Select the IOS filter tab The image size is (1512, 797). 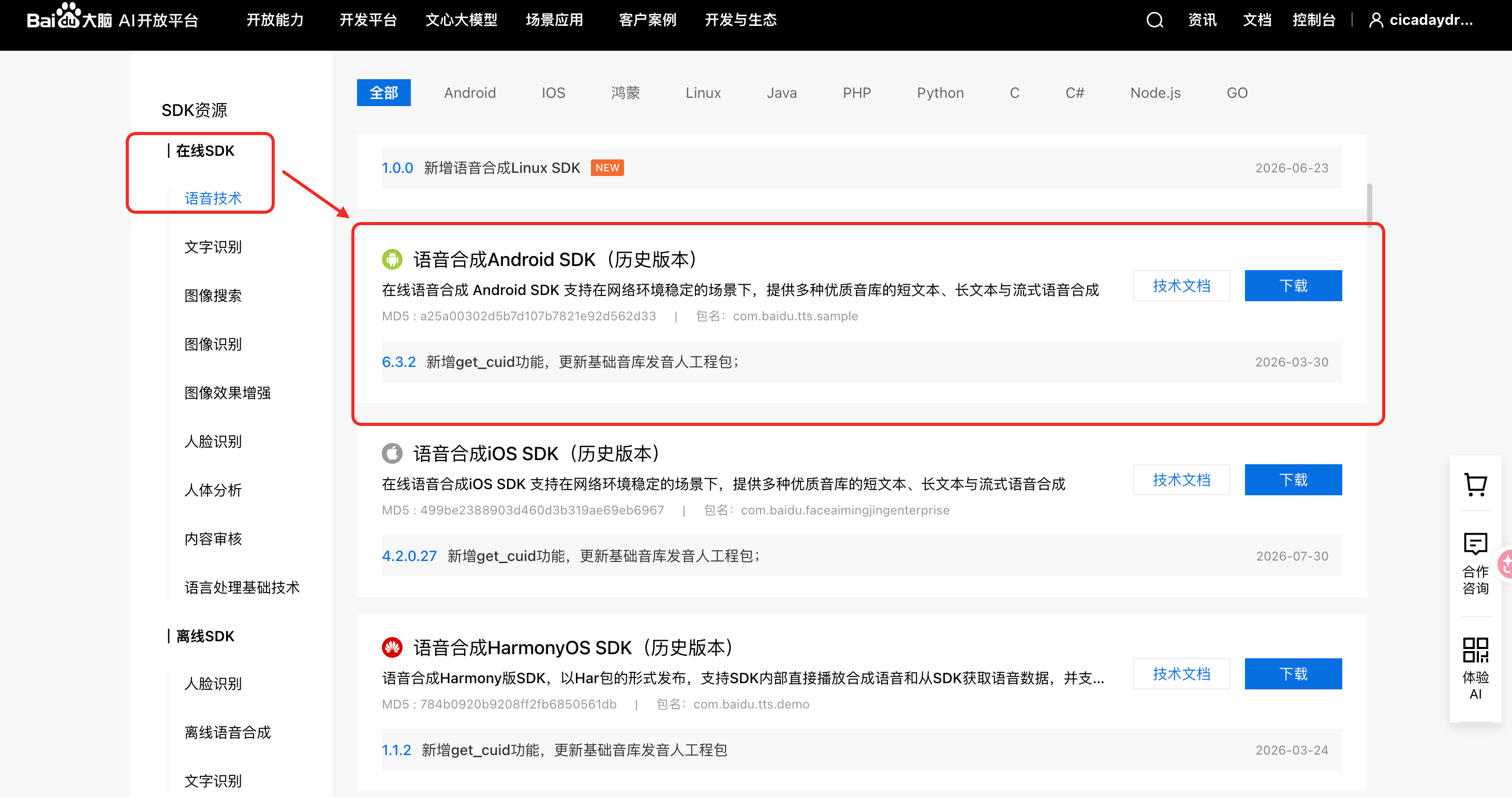[553, 93]
